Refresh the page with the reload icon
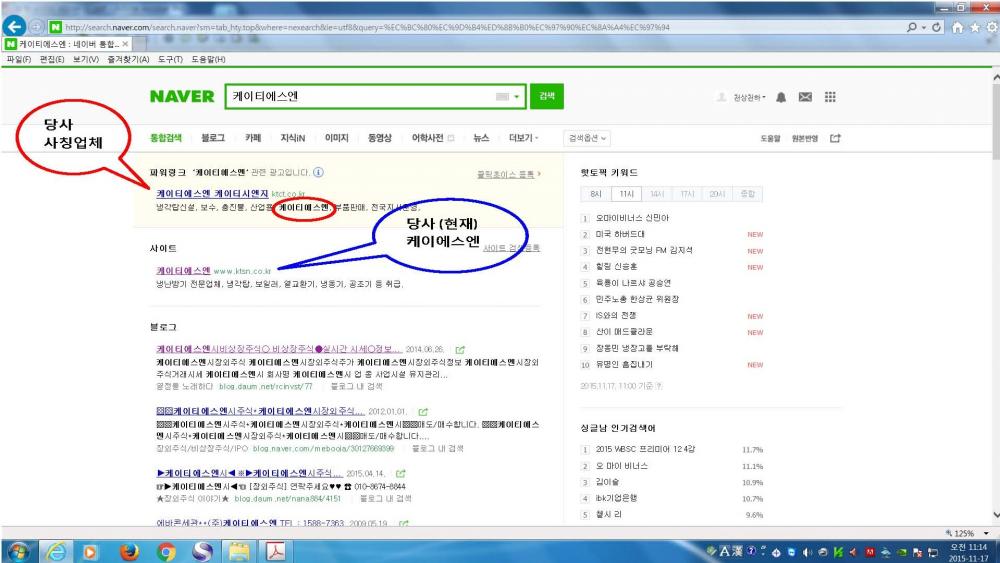The height and width of the screenshot is (563, 1000). point(936,27)
